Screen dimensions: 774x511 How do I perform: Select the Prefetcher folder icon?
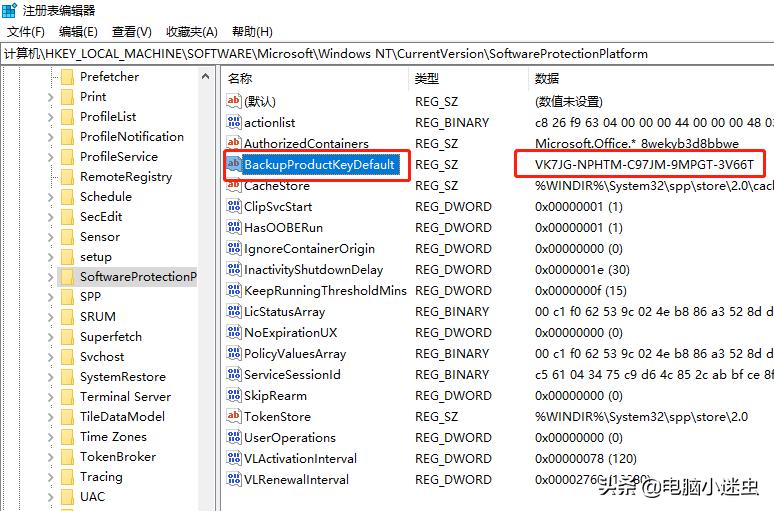click(67, 77)
